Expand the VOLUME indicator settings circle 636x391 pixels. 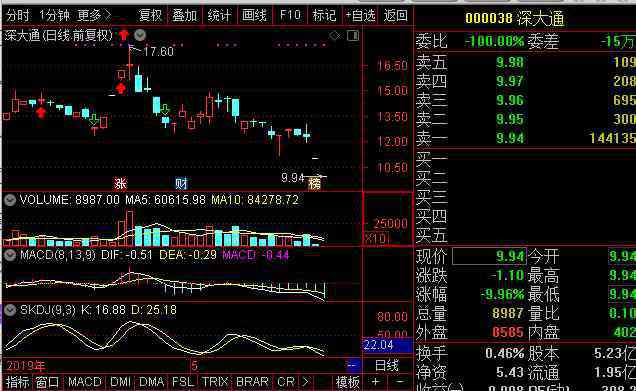pos(10,200)
